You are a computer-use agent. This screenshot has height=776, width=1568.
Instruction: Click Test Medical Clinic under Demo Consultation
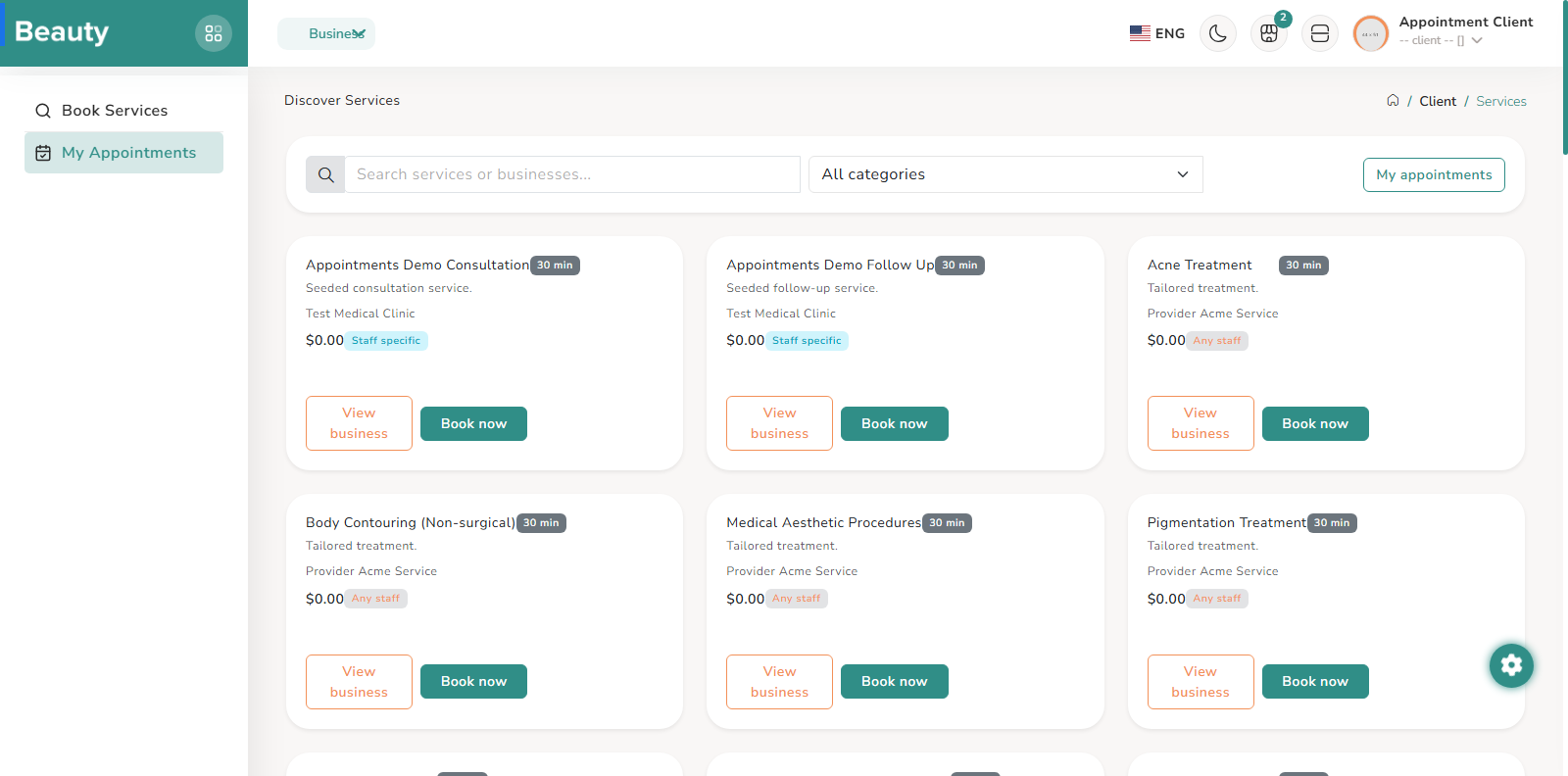pyautogui.click(x=361, y=314)
